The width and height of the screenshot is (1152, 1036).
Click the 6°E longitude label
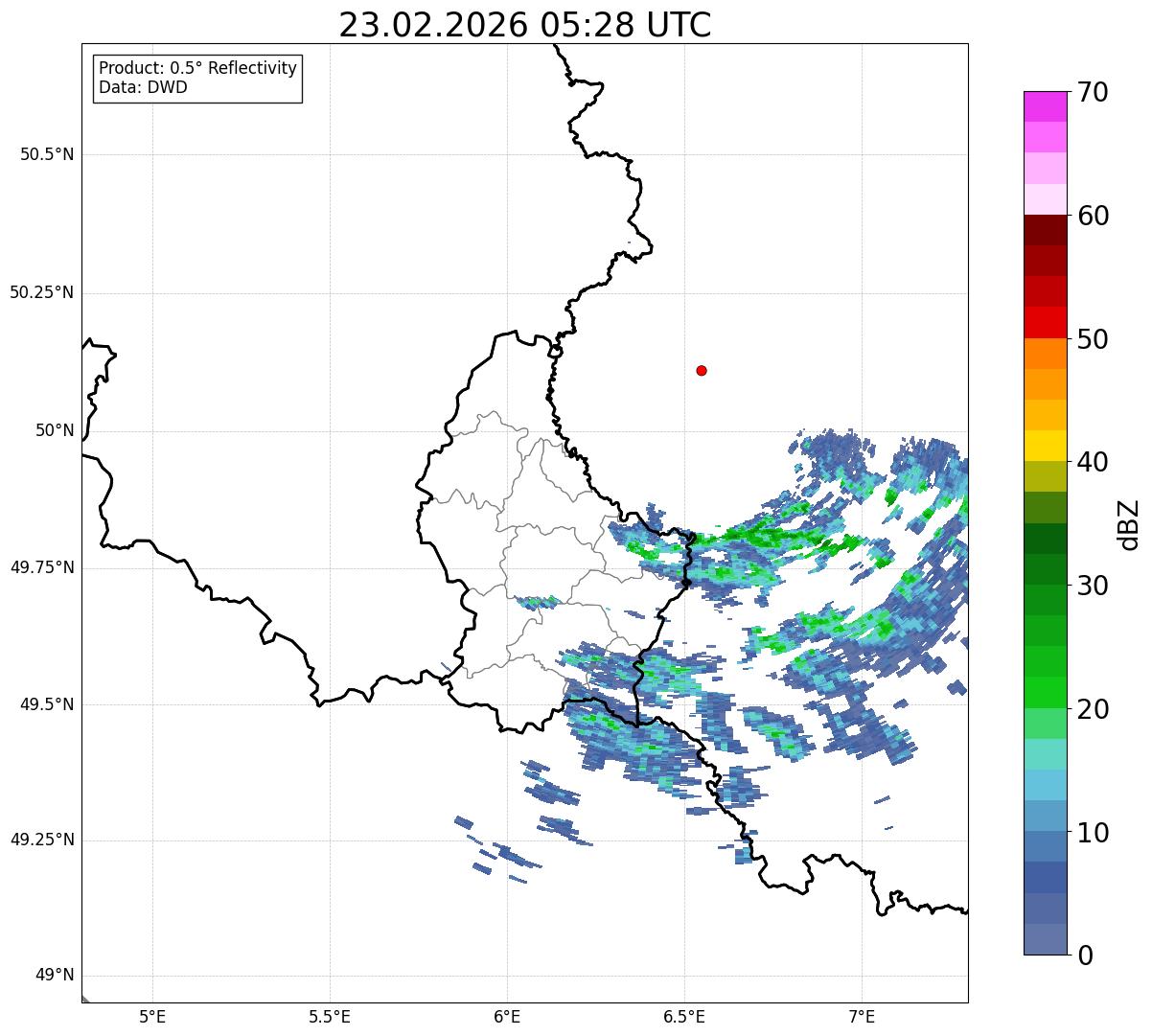tap(507, 1016)
